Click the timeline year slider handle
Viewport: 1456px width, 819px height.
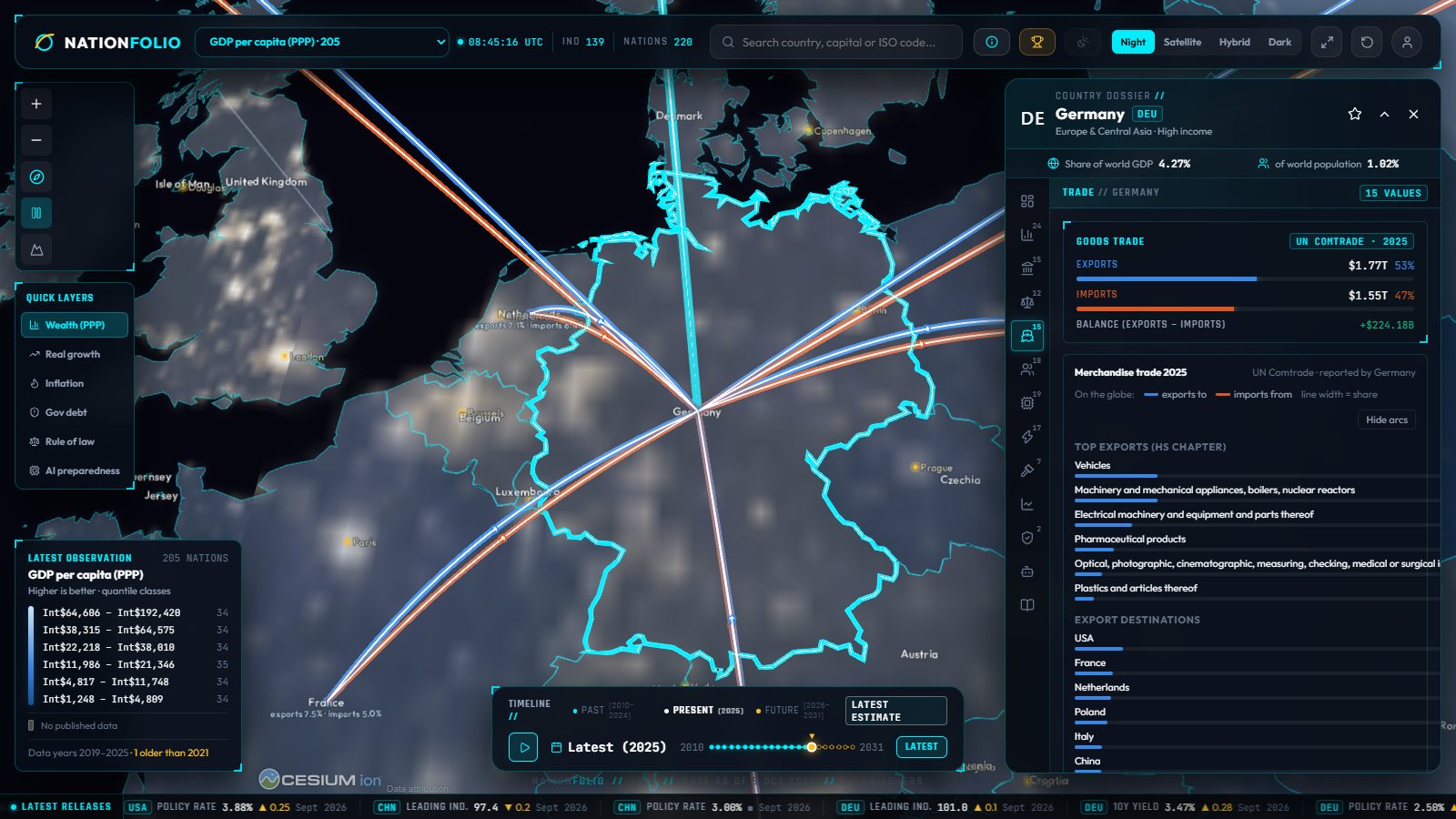click(811, 747)
